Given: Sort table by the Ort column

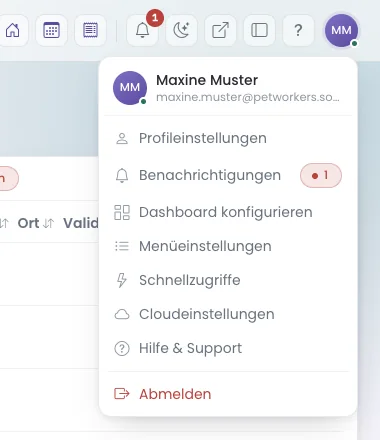Looking at the screenshot, I should pyautogui.click(x=28, y=223).
